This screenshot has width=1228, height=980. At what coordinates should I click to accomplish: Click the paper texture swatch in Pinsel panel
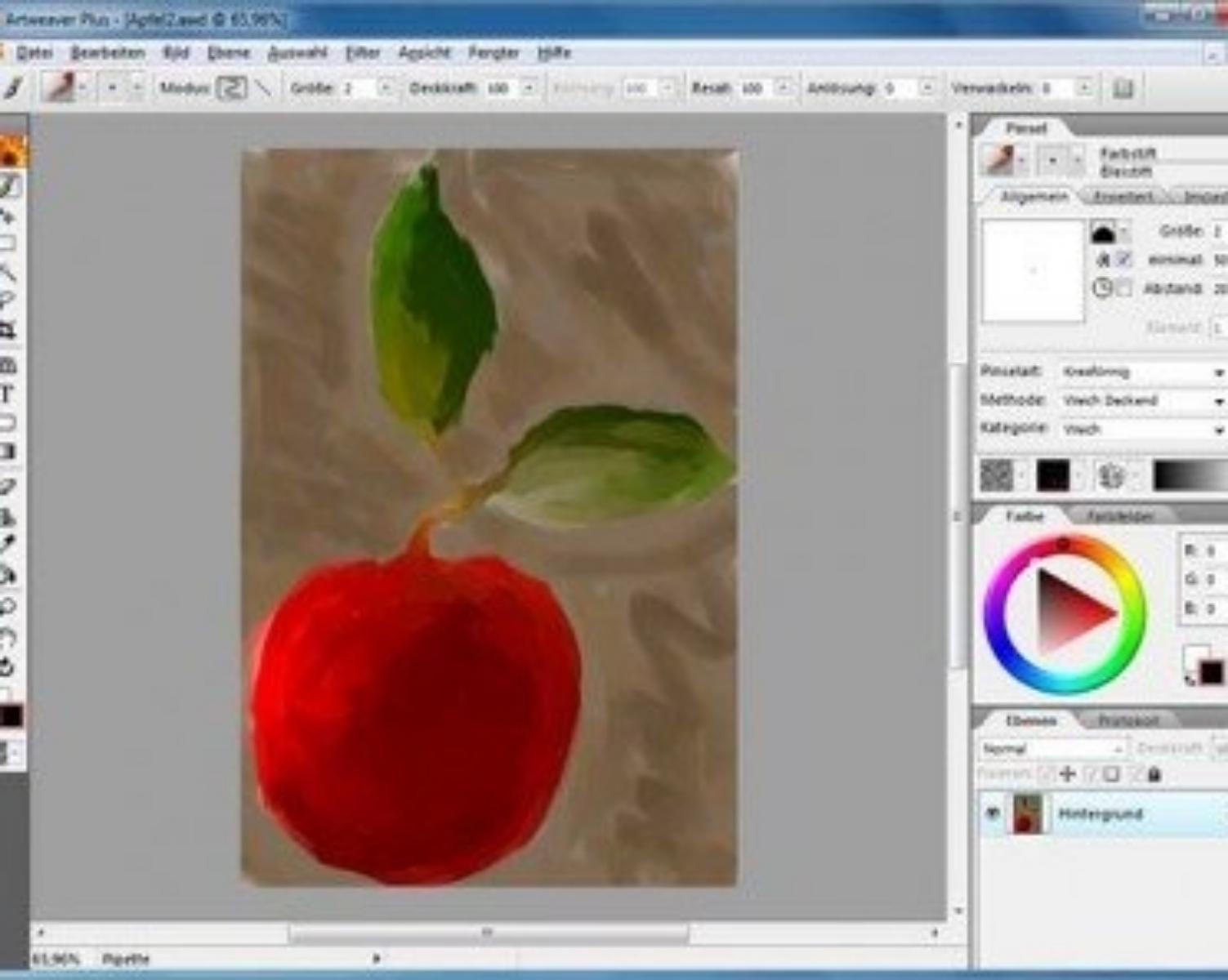[996, 476]
